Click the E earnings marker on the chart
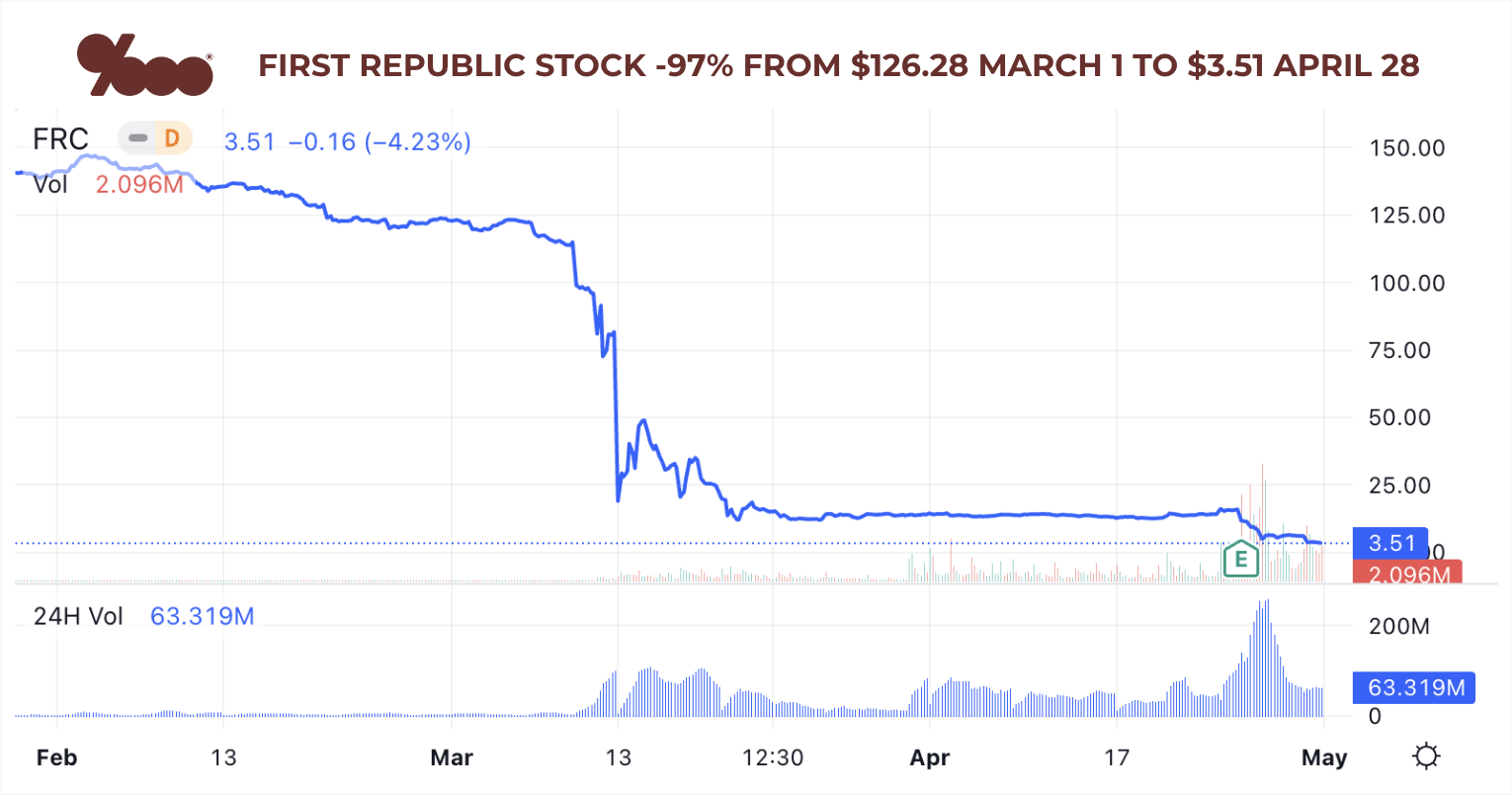The height and width of the screenshot is (795, 1512). pos(1239,560)
